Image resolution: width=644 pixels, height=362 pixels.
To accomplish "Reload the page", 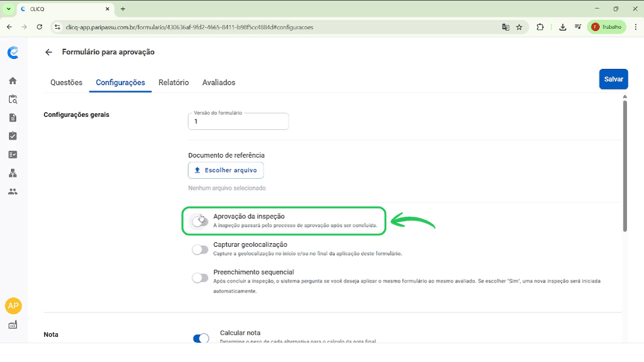I will (x=39, y=27).
